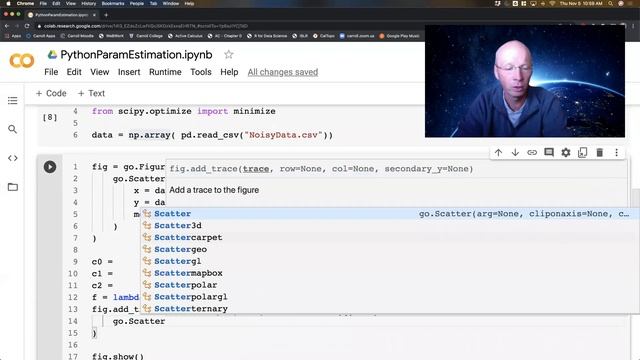
Task: Delete the cell with trash icon
Action: coord(600,153)
